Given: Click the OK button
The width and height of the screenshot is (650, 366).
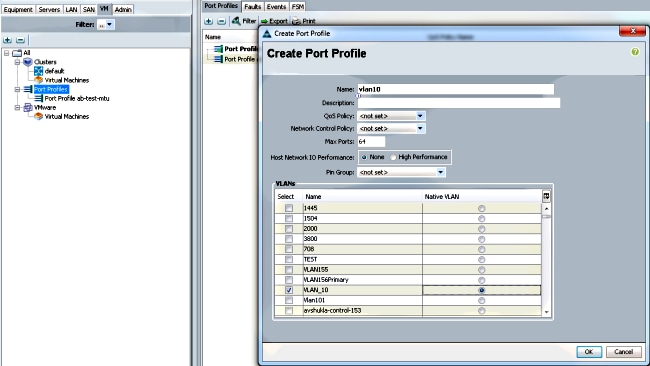Looking at the screenshot, I should 589,351.
